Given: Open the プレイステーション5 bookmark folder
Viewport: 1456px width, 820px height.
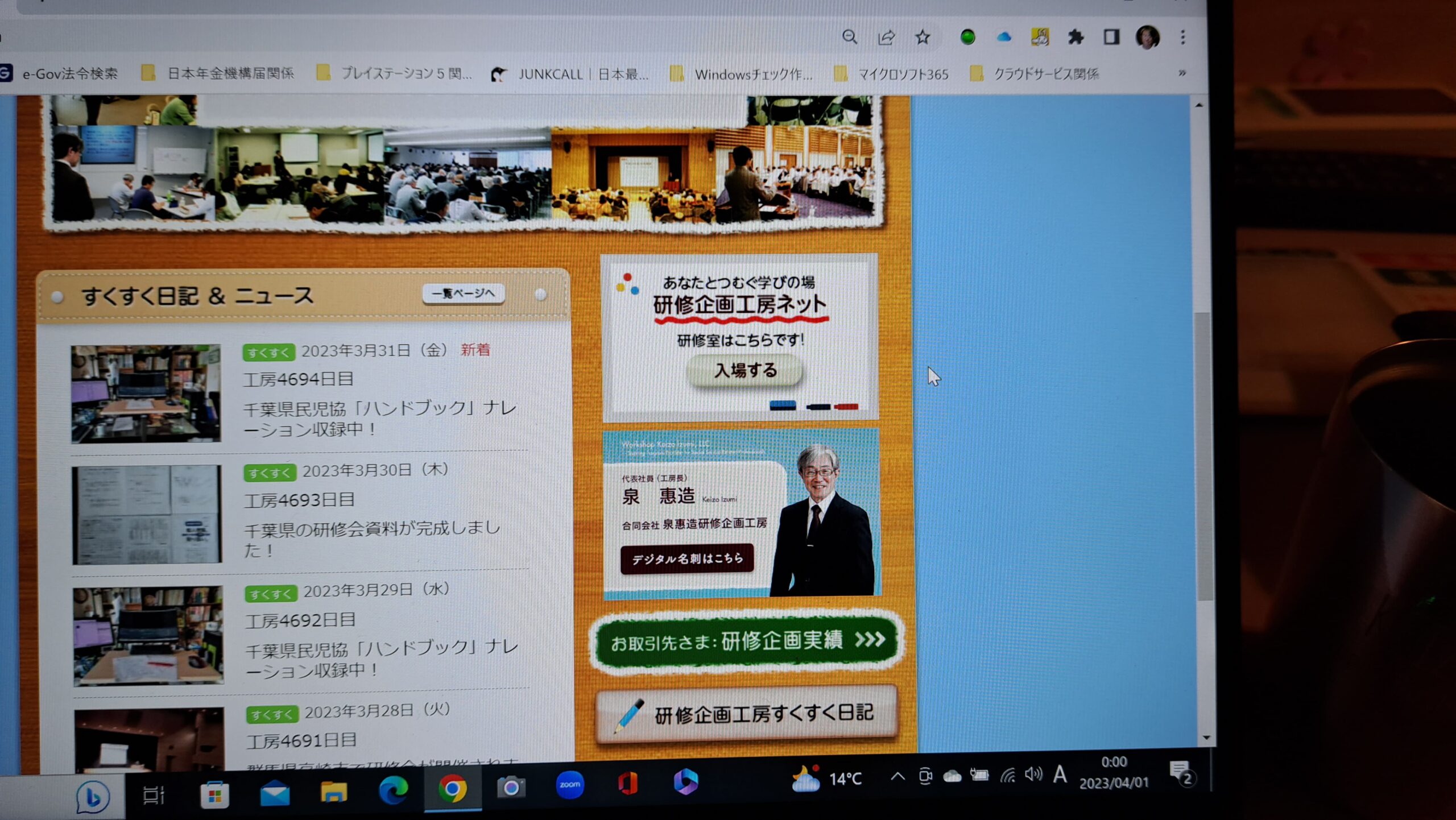Looking at the screenshot, I should (394, 73).
